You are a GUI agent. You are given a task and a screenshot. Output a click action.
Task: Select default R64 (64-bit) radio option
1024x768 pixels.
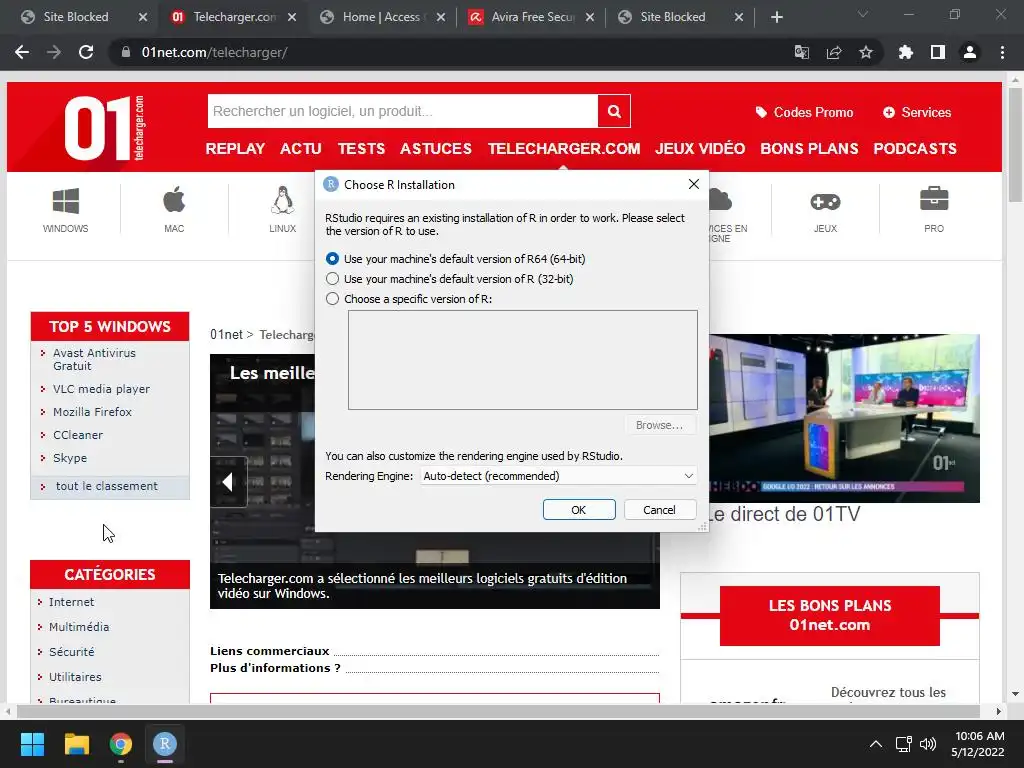coord(332,259)
